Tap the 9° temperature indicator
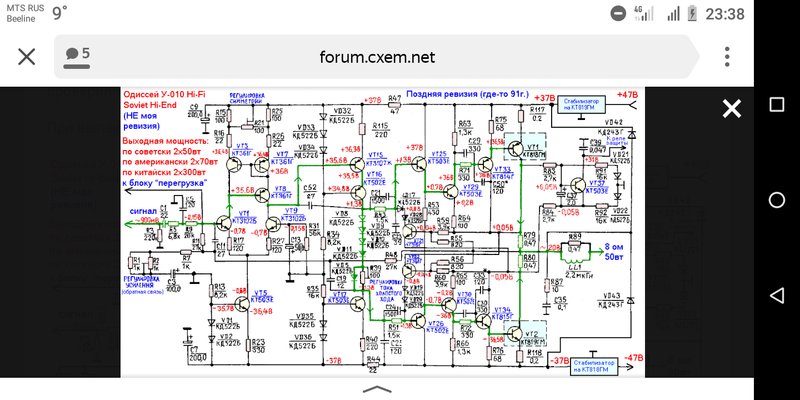The image size is (800, 400). pos(60,13)
